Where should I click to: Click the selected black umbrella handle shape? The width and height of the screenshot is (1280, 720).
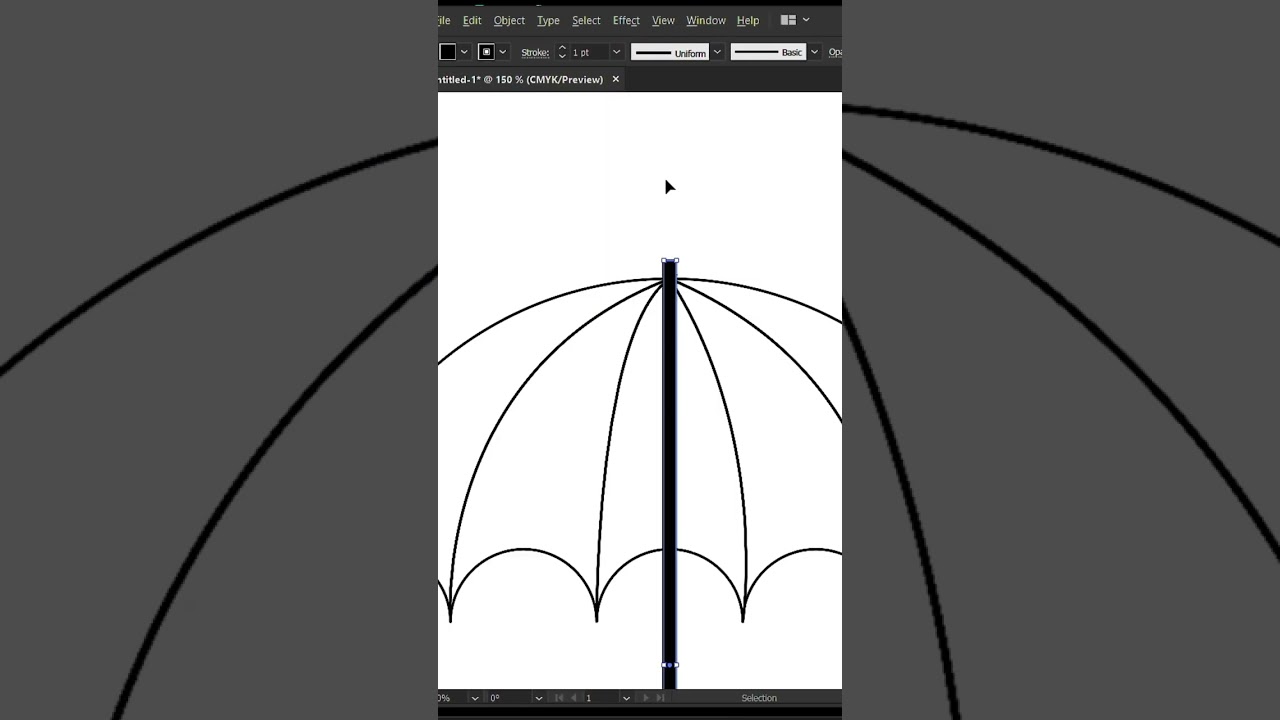click(670, 475)
